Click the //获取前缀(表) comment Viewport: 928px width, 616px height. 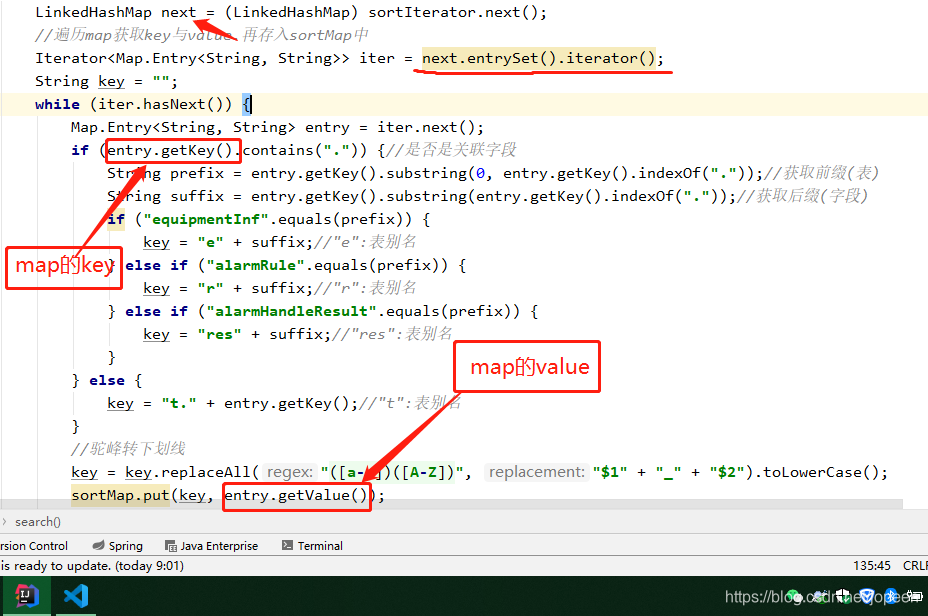(x=821, y=173)
